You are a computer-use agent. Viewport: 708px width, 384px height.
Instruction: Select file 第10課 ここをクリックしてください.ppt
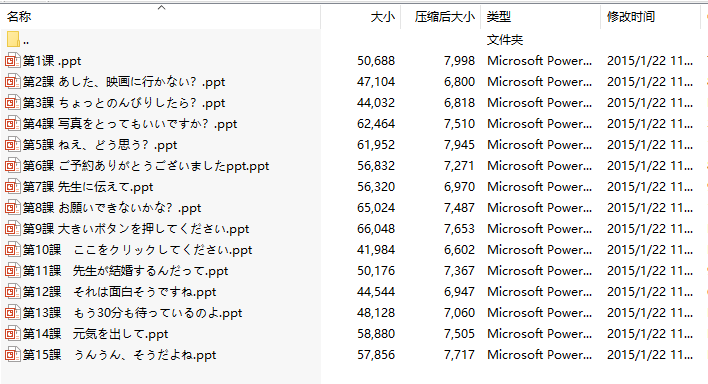[x=138, y=250]
